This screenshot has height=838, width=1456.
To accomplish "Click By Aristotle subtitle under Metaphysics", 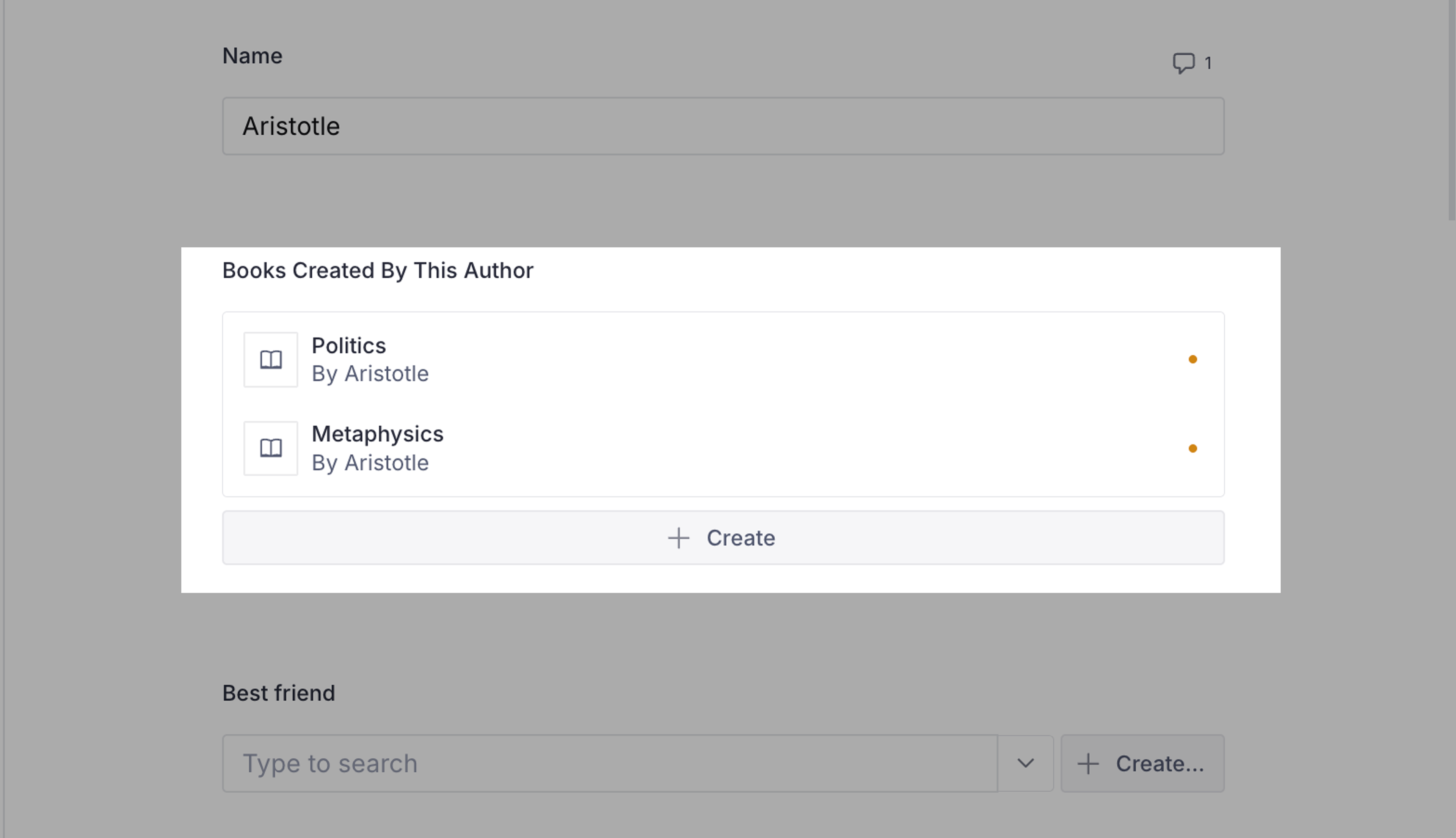I will point(370,463).
